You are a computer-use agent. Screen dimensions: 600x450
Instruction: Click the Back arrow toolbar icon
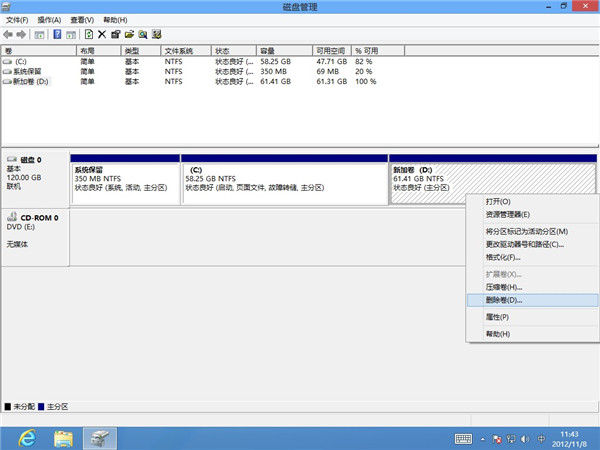pyautogui.click(x=8, y=34)
